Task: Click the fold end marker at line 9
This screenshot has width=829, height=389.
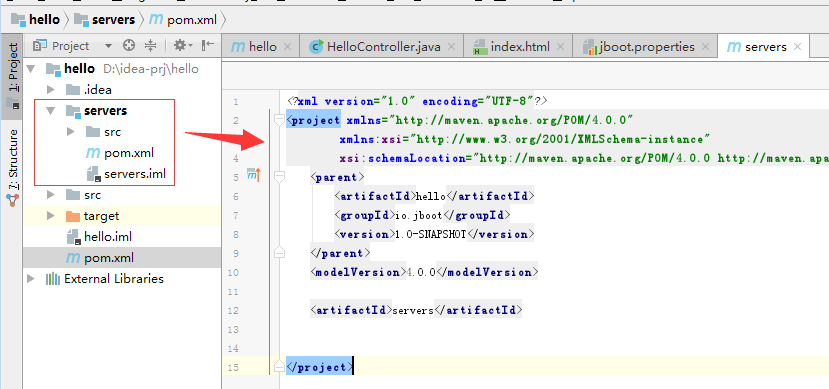Action: (x=279, y=253)
